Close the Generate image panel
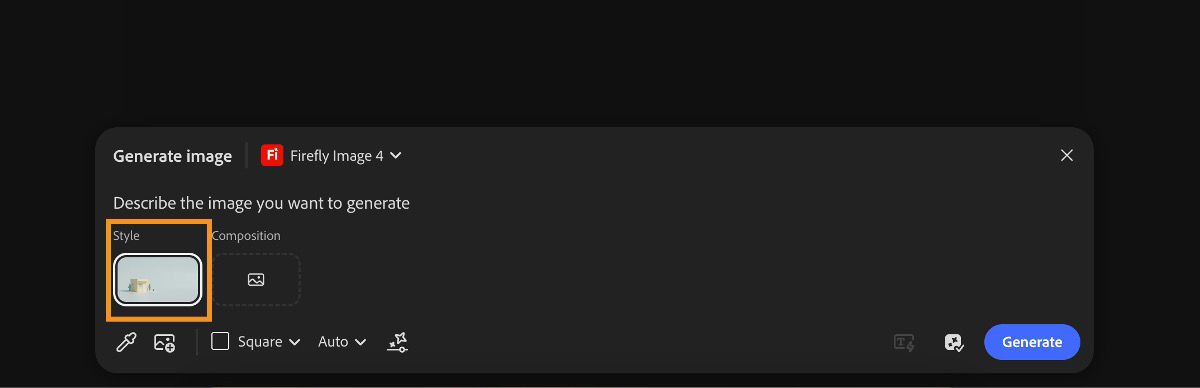Screen dimensions: 1200x388 click(x=1067, y=155)
